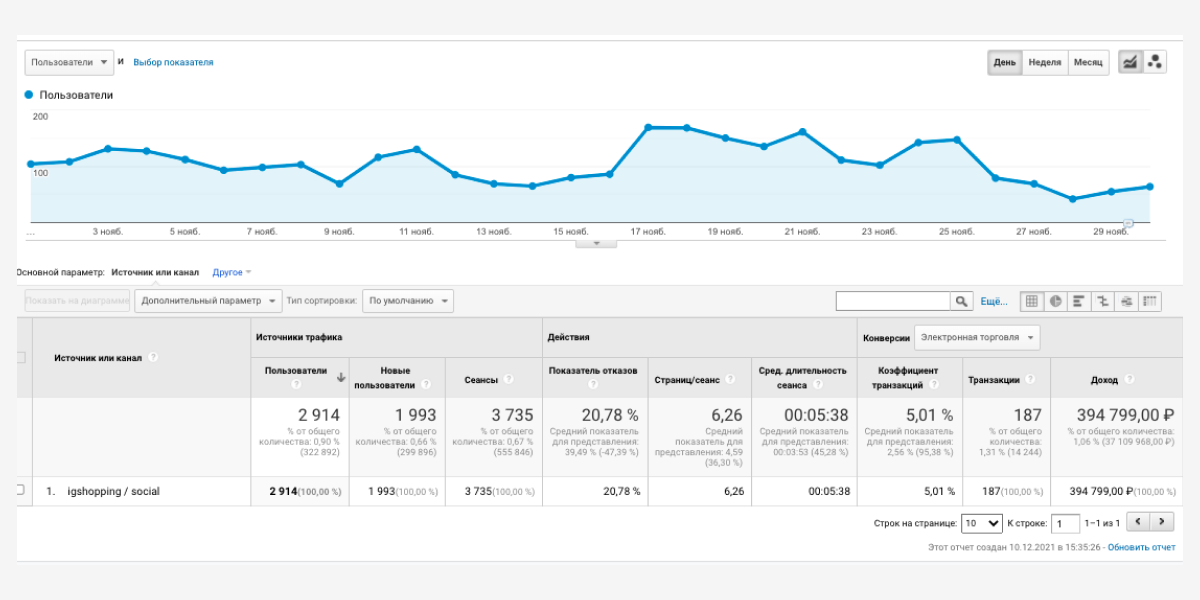This screenshot has width=1200, height=600.
Task: Switch chart granularity to Месяц
Action: (x=1088, y=62)
